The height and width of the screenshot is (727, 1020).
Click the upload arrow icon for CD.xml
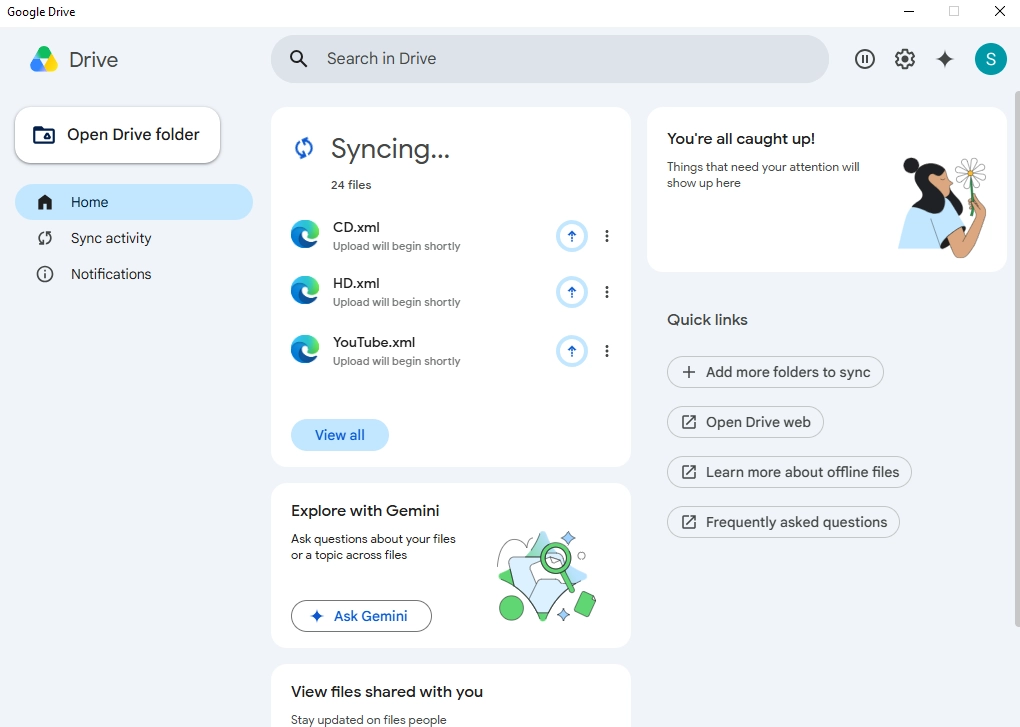coord(572,236)
